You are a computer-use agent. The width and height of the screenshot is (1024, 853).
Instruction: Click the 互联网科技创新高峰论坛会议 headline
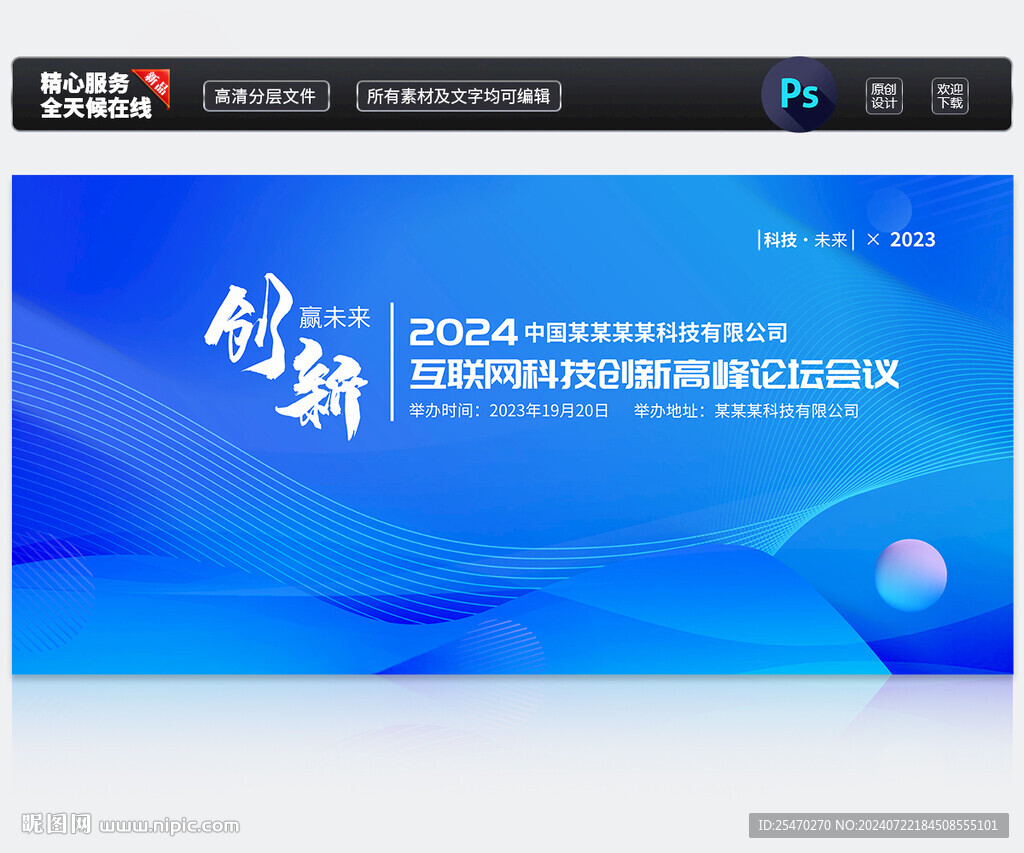654,374
